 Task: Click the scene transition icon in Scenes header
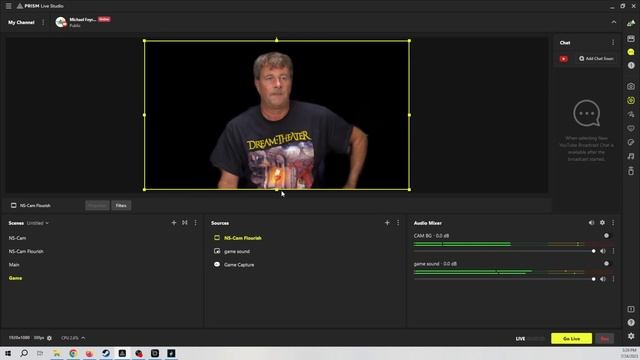coord(185,223)
